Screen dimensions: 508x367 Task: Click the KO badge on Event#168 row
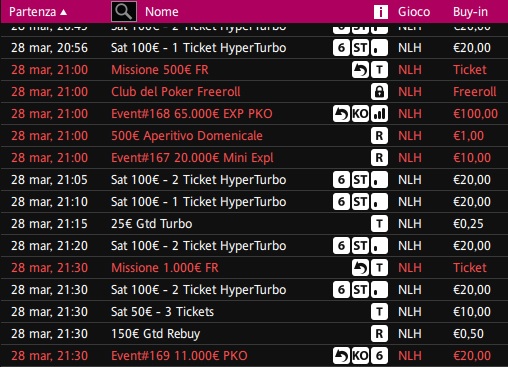[360, 114]
